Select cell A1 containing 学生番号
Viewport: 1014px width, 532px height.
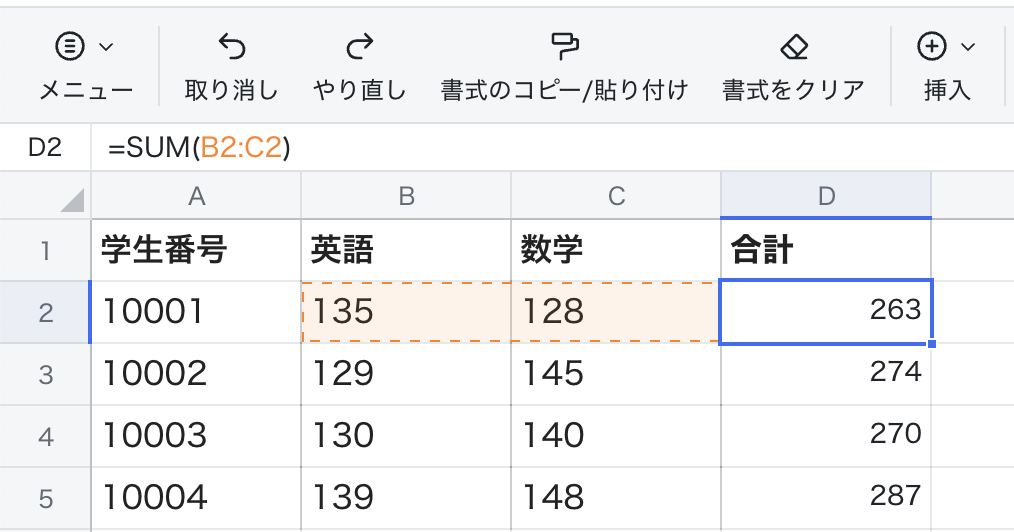pyautogui.click(x=196, y=250)
